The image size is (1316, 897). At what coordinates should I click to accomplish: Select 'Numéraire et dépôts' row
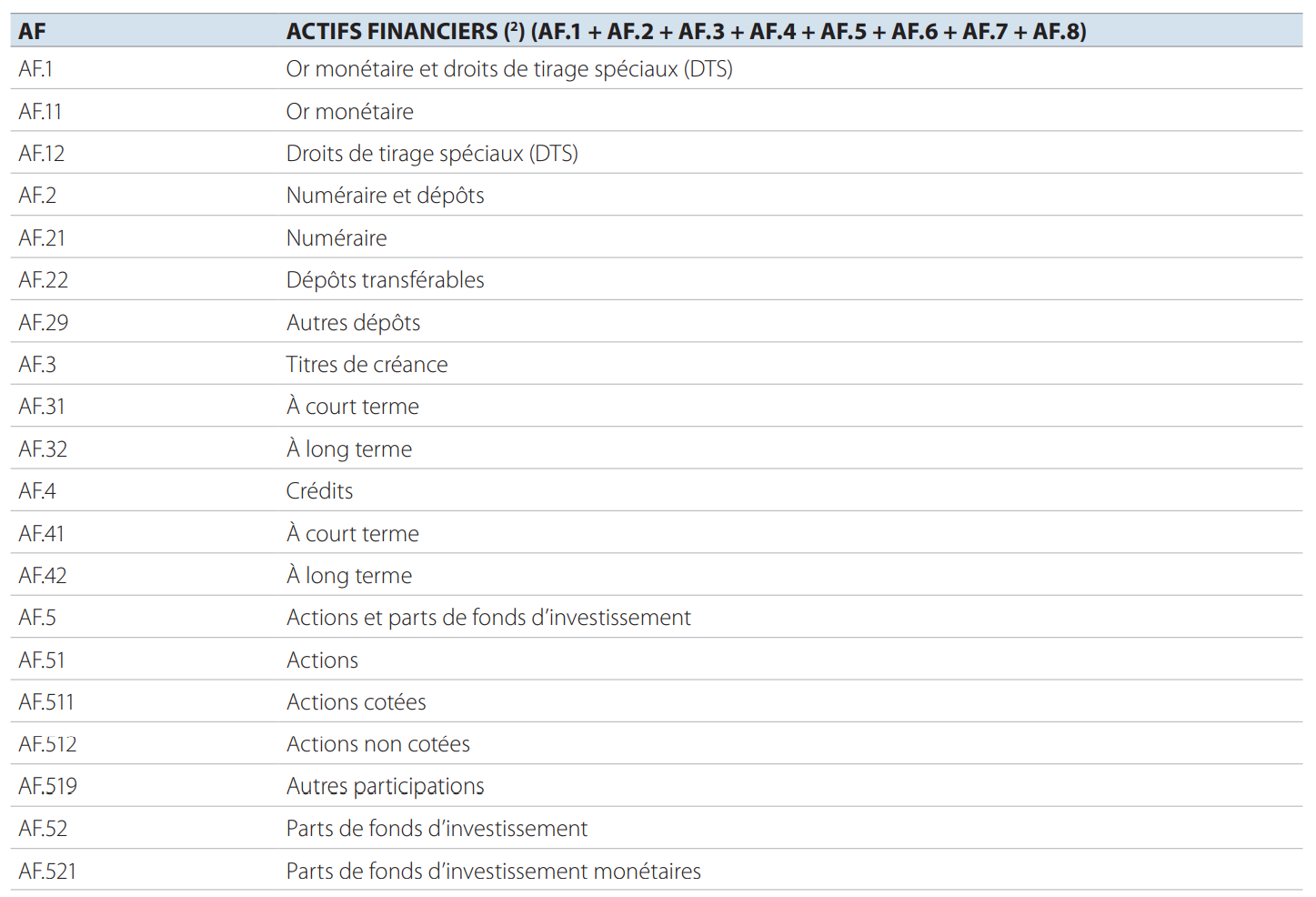385,196
